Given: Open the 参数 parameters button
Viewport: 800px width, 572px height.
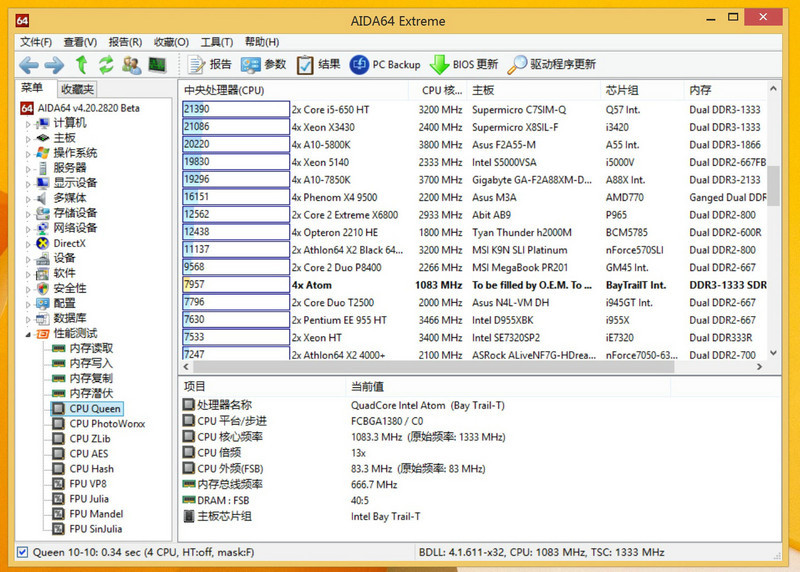Looking at the screenshot, I should tap(264, 64).
